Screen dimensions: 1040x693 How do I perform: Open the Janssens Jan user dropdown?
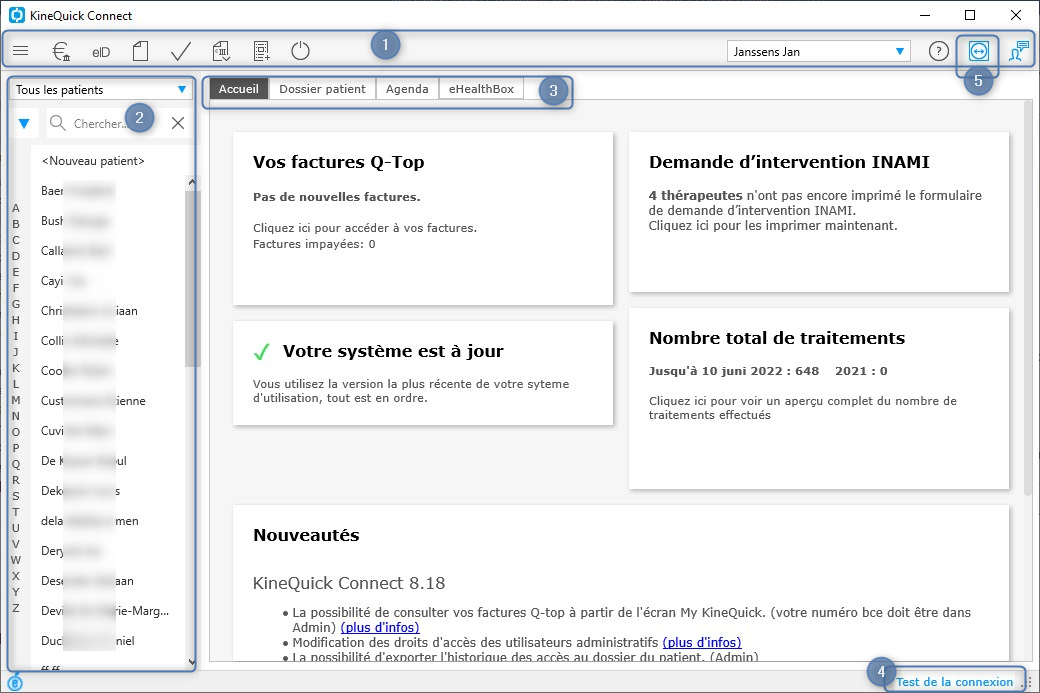[818, 51]
